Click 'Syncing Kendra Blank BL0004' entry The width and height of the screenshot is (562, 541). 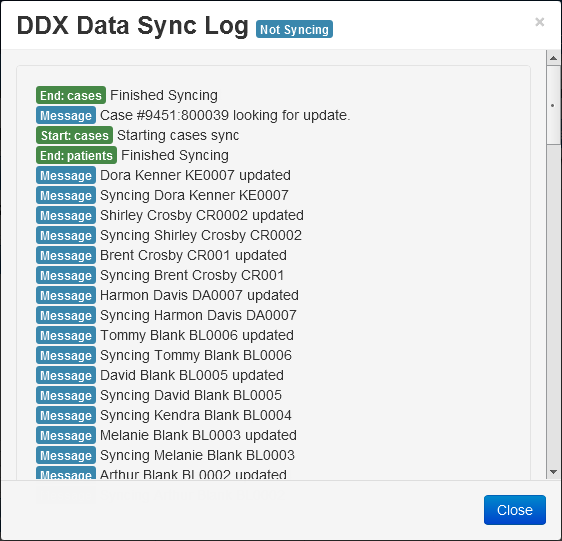pos(196,415)
